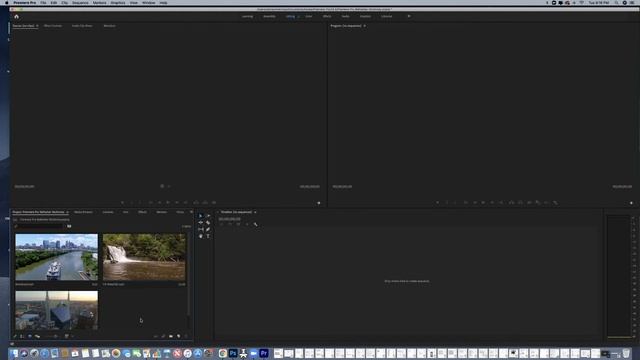
Task: Open Finder from the Dock
Action: (x=14, y=353)
